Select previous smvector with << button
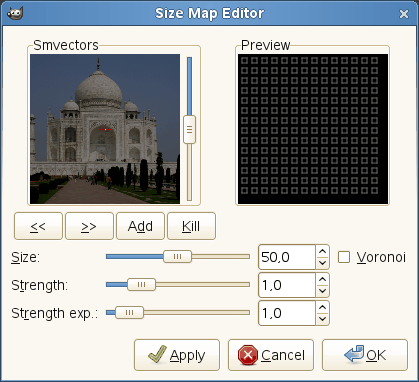The image size is (419, 382). pos(38,226)
